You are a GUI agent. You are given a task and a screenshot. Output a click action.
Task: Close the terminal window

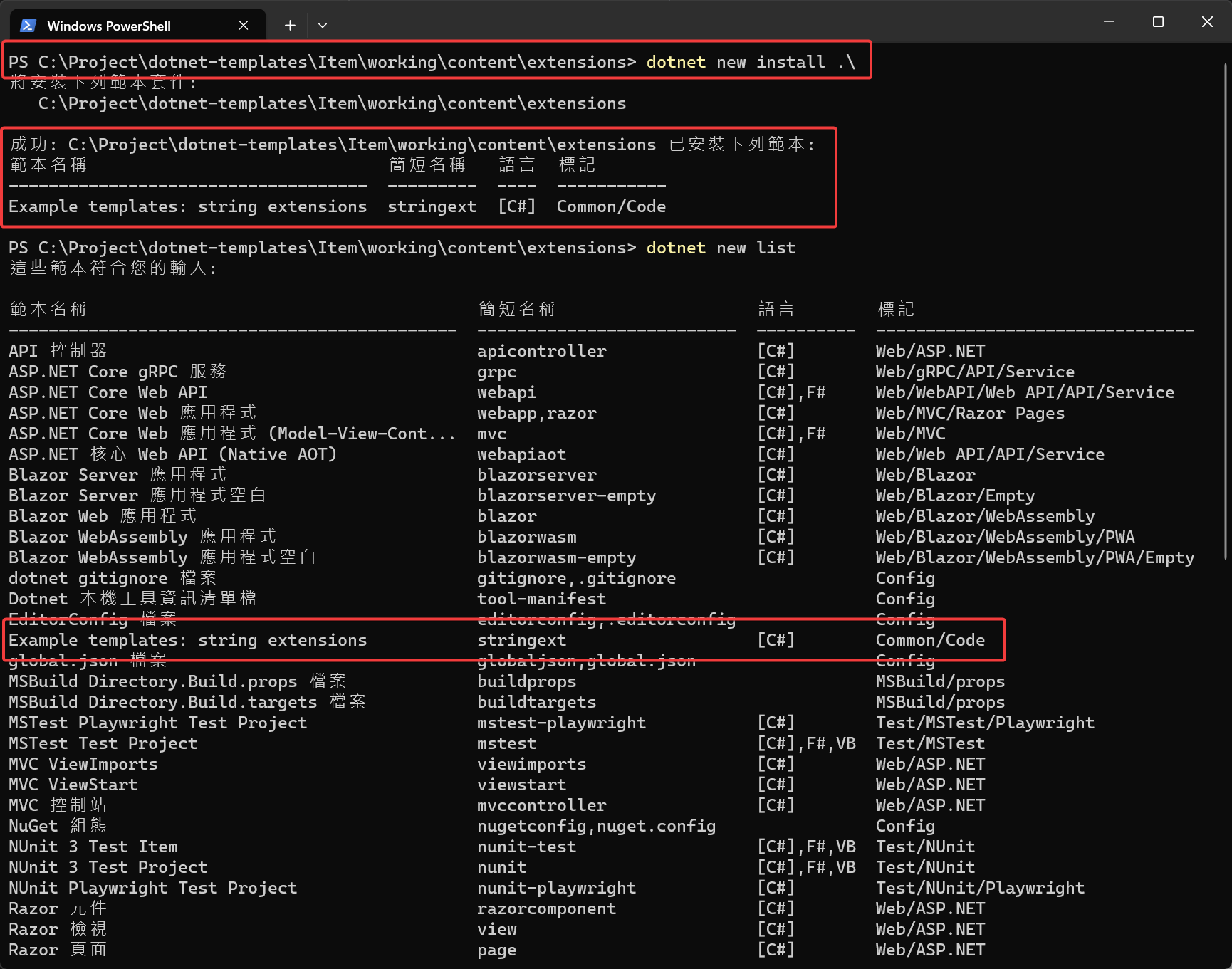1207,22
